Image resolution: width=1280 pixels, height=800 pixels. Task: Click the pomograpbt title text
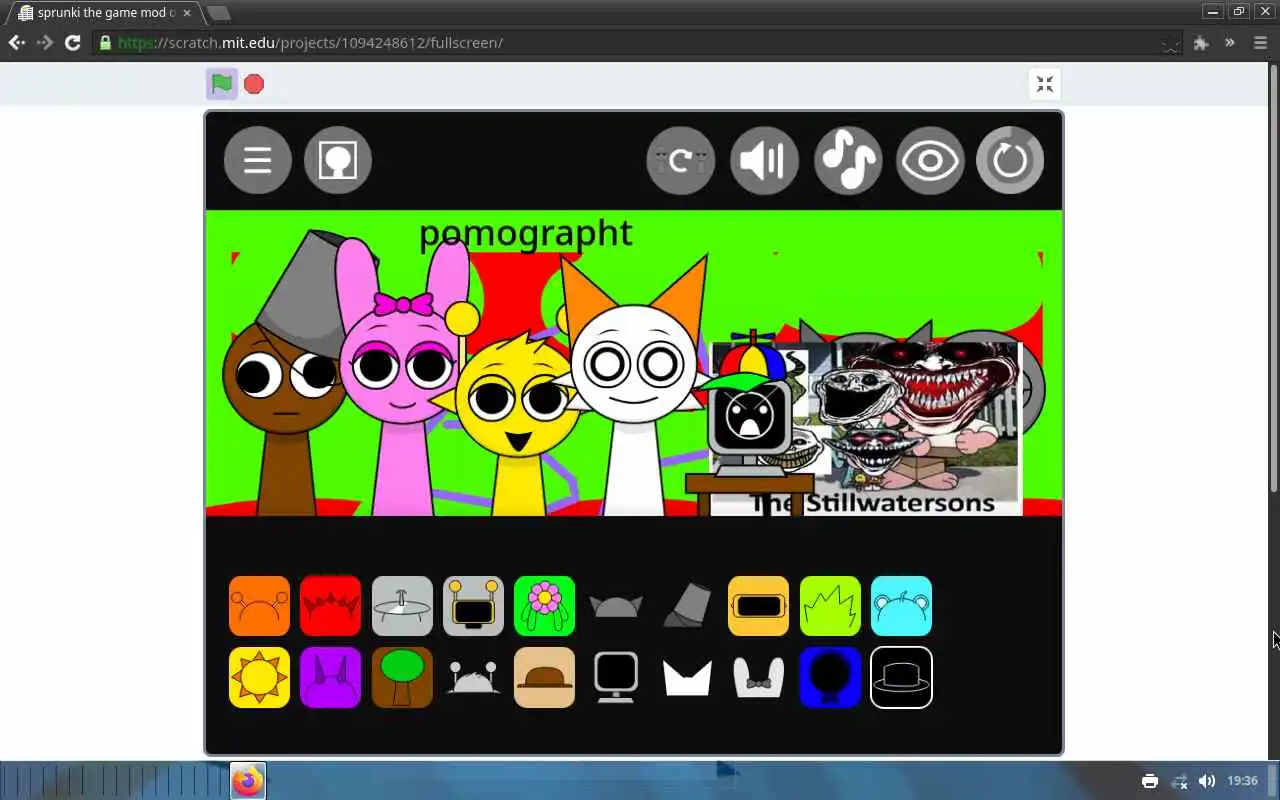point(525,233)
